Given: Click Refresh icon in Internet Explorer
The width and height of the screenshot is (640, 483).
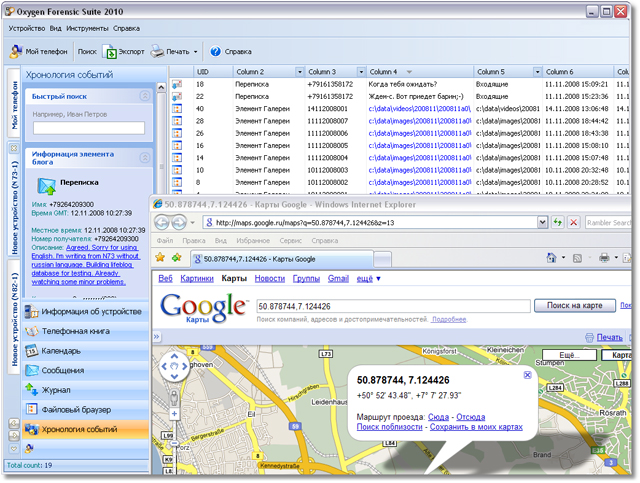Looking at the screenshot, I should pyautogui.click(x=557, y=223).
